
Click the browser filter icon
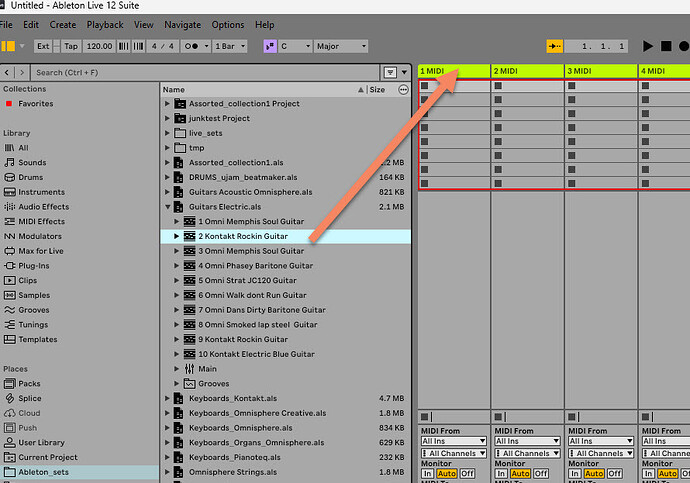[x=390, y=73]
